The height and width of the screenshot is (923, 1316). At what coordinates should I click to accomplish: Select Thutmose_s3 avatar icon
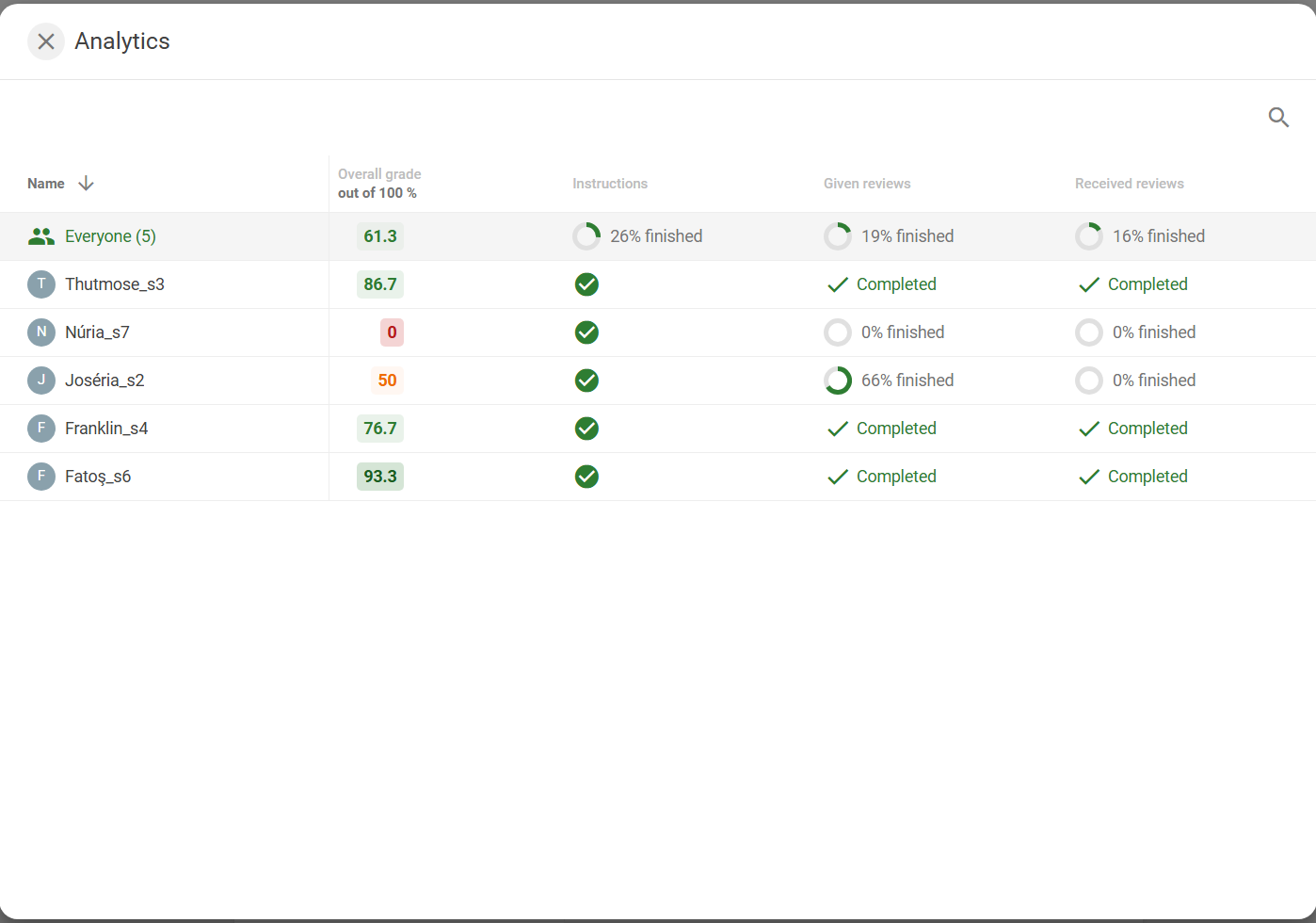tap(40, 284)
